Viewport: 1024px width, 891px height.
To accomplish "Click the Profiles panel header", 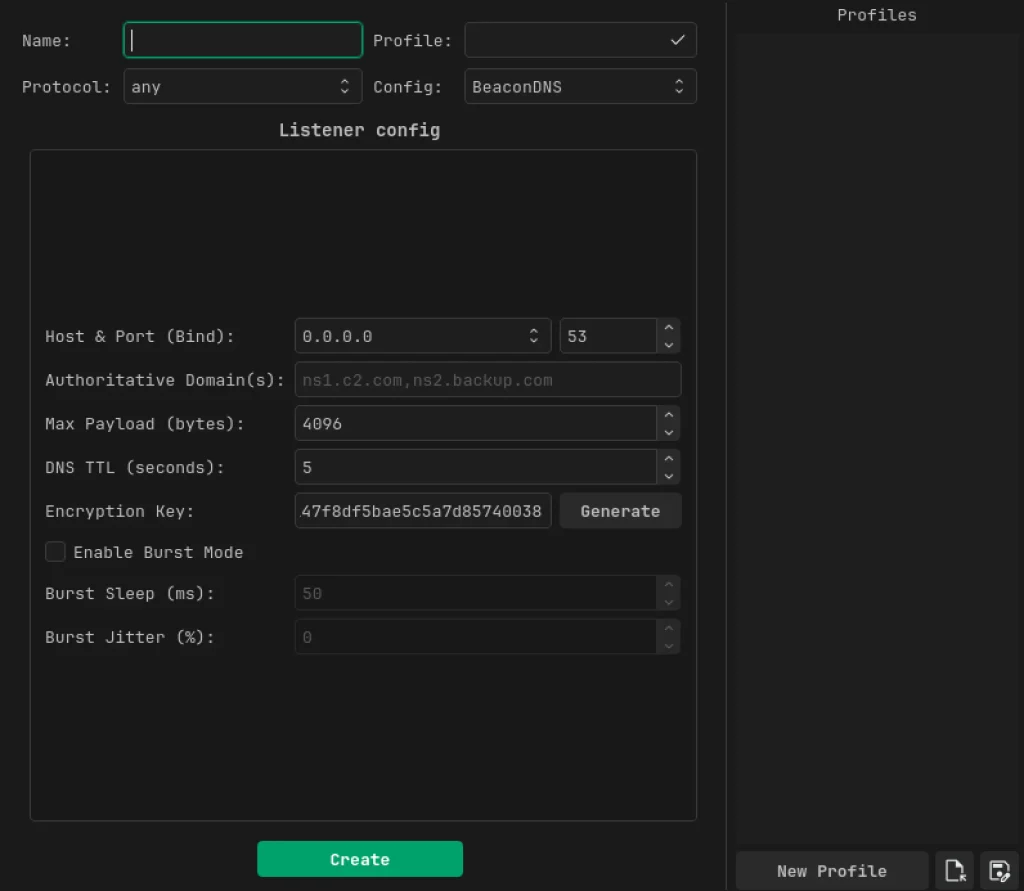I will point(876,15).
